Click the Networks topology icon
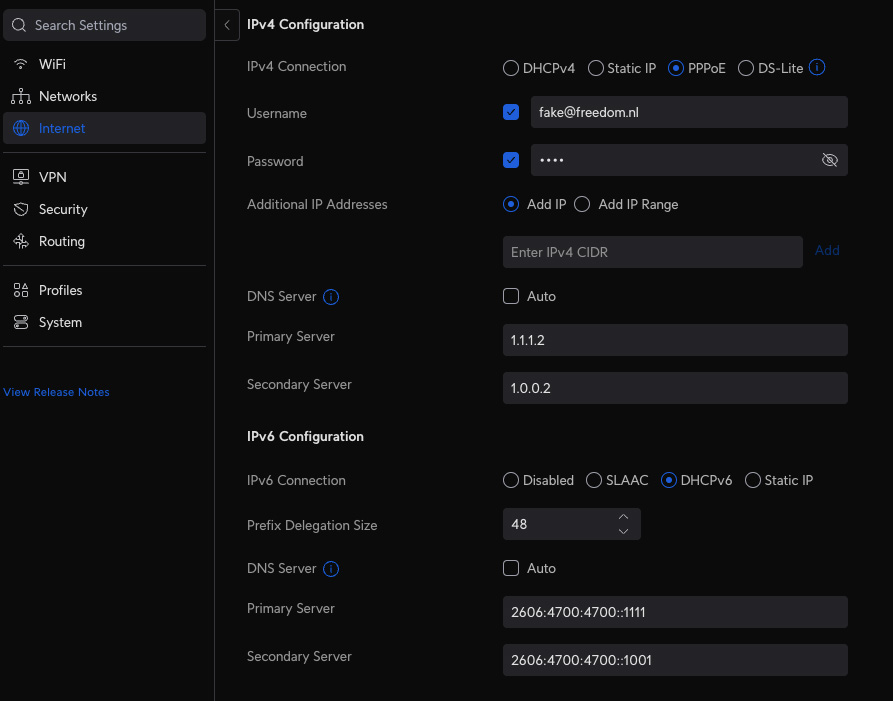Viewport: 893px width, 701px height. pyautogui.click(x=21, y=97)
